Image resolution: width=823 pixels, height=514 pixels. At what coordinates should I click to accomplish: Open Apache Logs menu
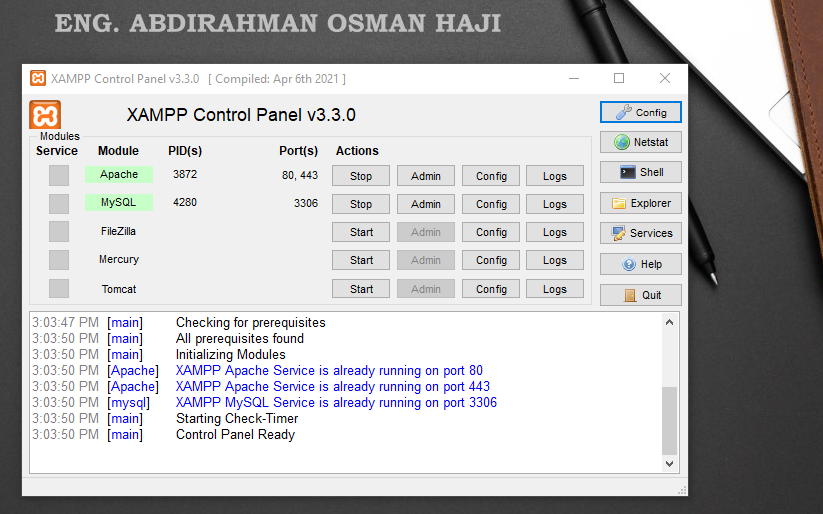pos(555,176)
